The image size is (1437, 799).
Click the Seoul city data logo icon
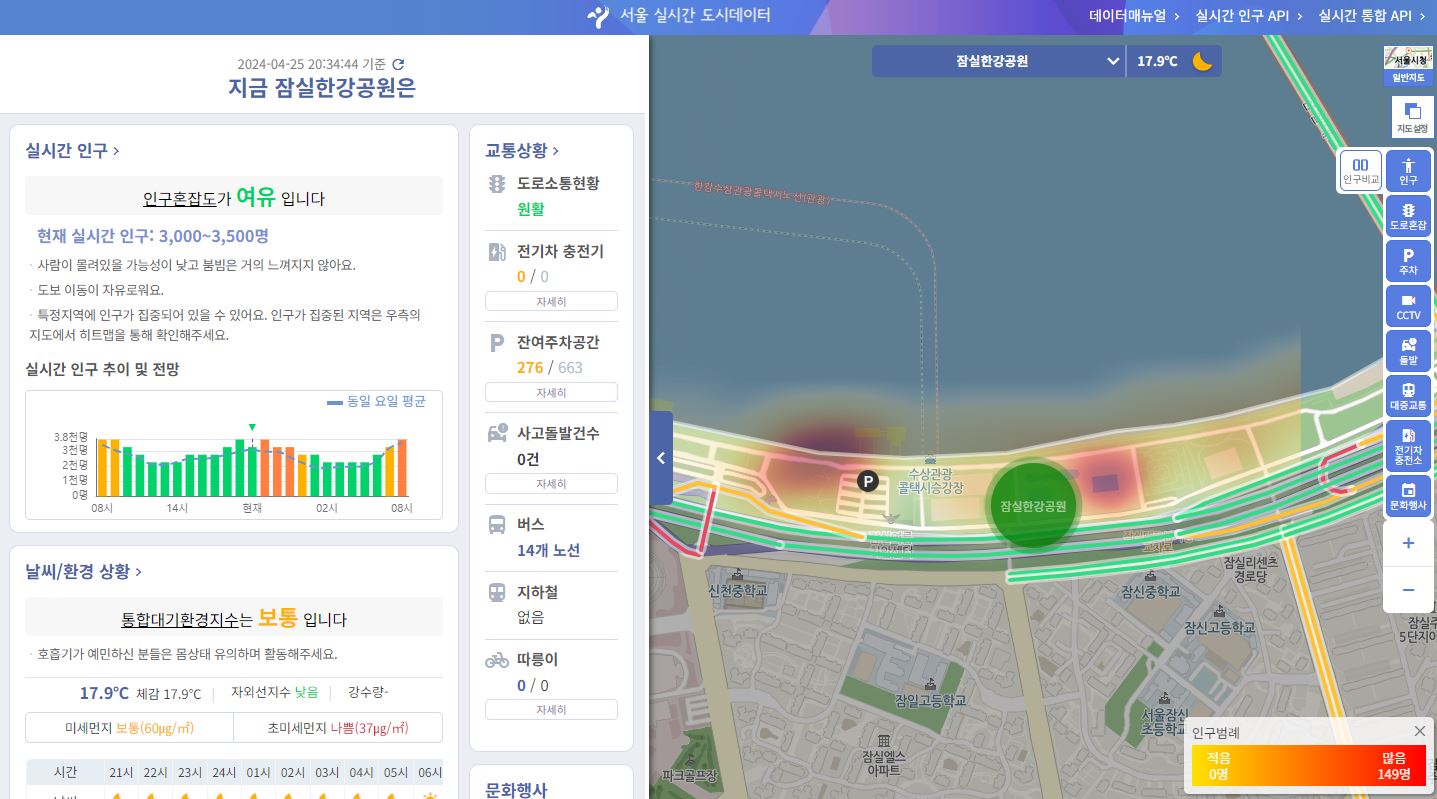598,16
